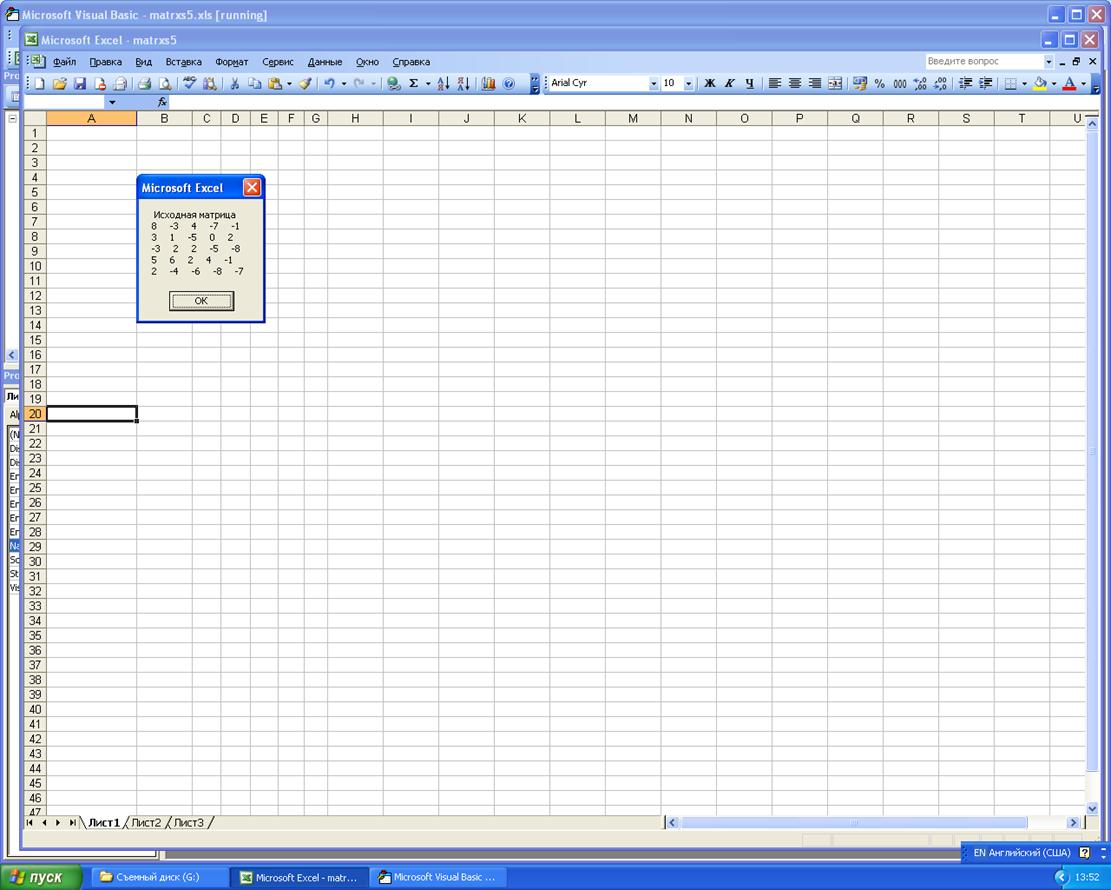Select row header 25

pos(35,488)
